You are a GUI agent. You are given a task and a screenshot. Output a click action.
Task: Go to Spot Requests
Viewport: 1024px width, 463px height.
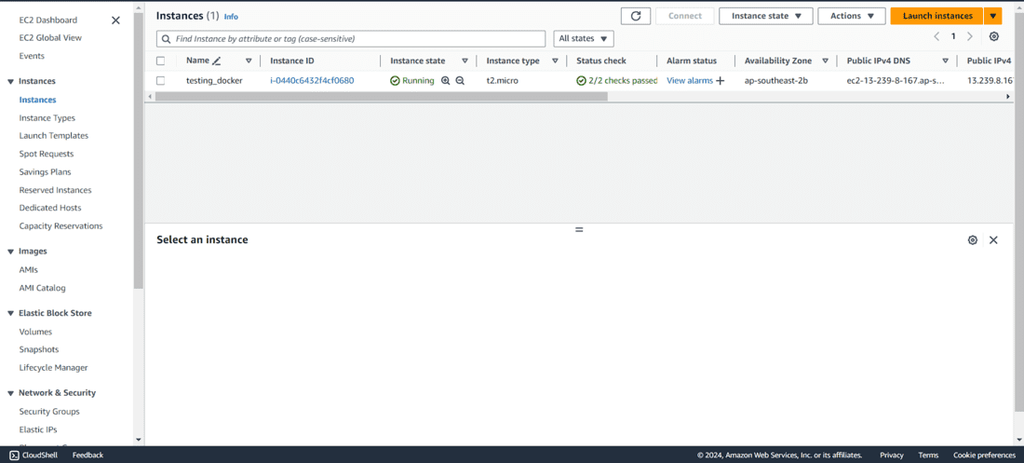[46, 154]
